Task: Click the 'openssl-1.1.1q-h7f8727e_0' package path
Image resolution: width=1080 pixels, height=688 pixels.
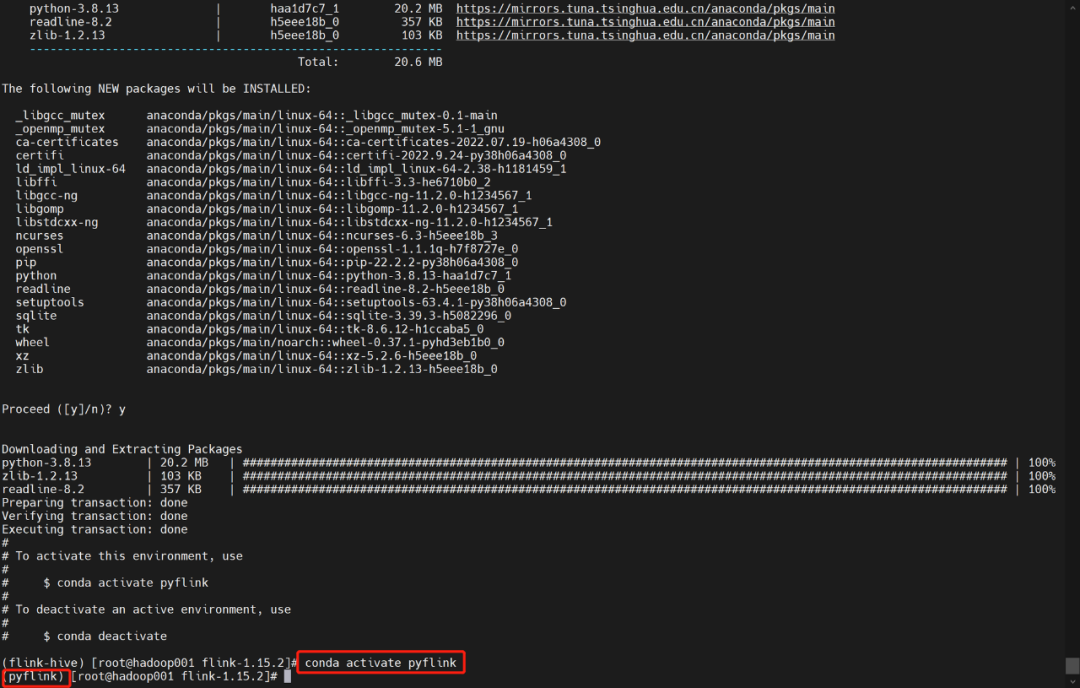Action: [332, 249]
